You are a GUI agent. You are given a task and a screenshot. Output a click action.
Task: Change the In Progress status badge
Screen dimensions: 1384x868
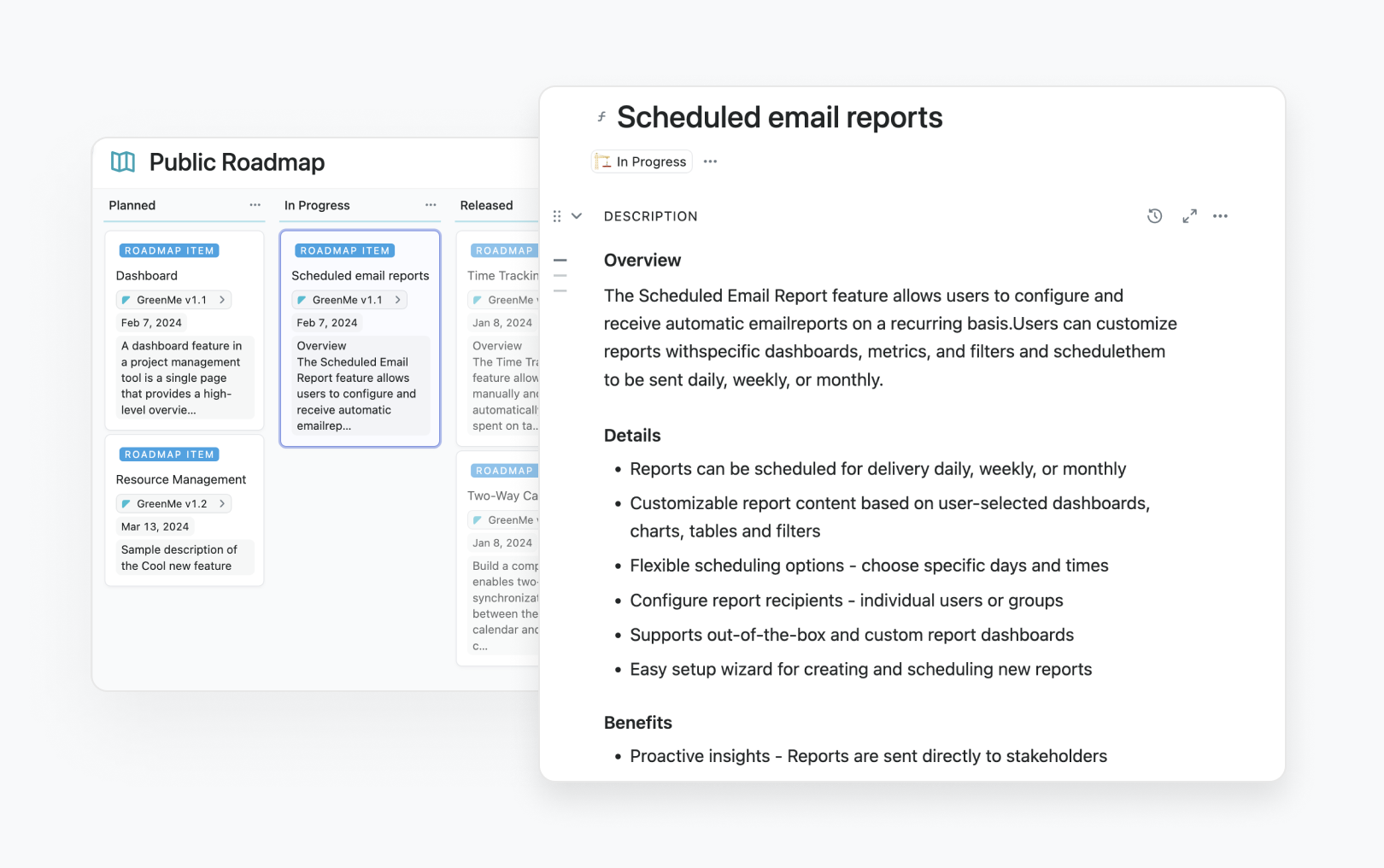click(x=642, y=161)
